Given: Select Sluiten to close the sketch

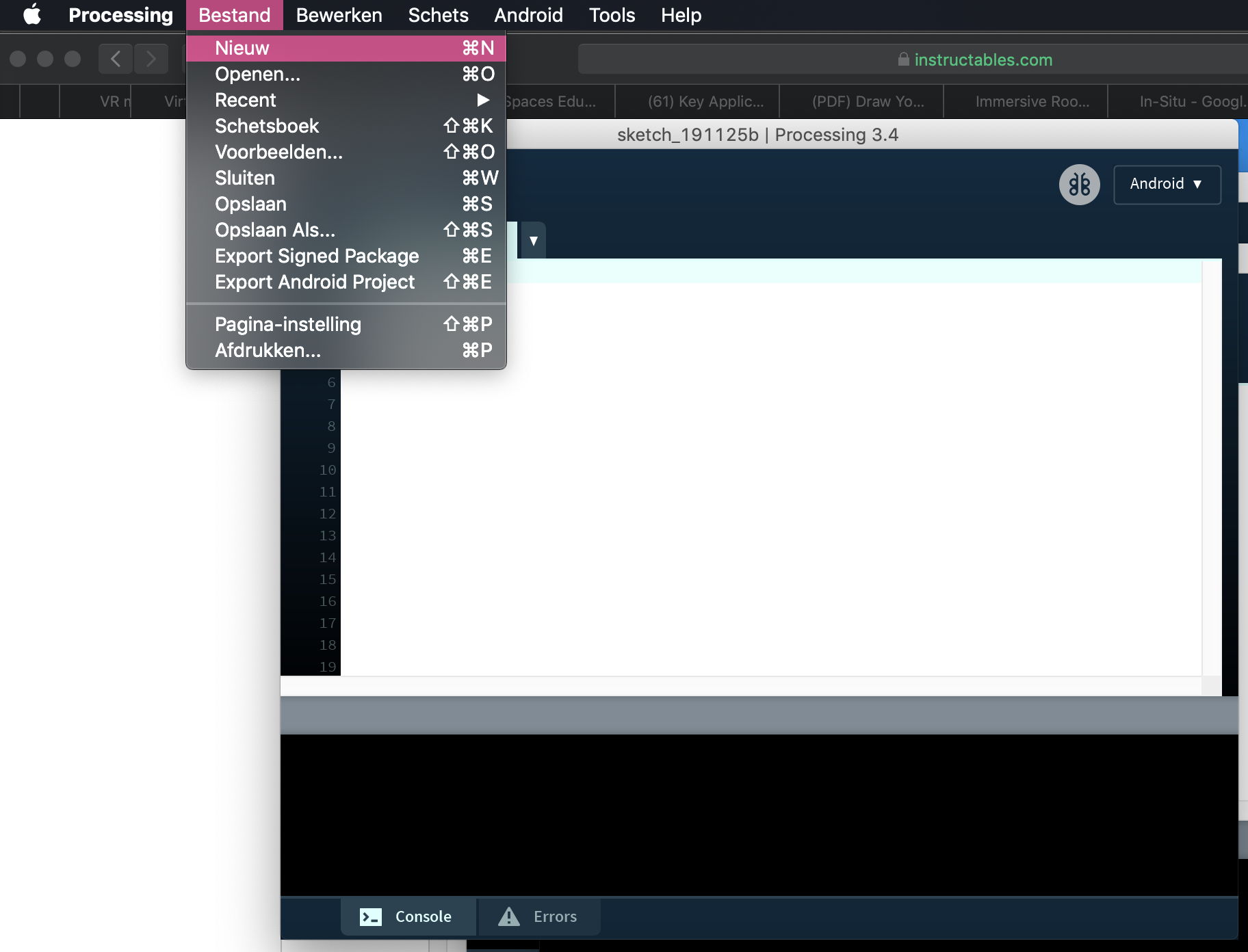Looking at the screenshot, I should 346,178.
